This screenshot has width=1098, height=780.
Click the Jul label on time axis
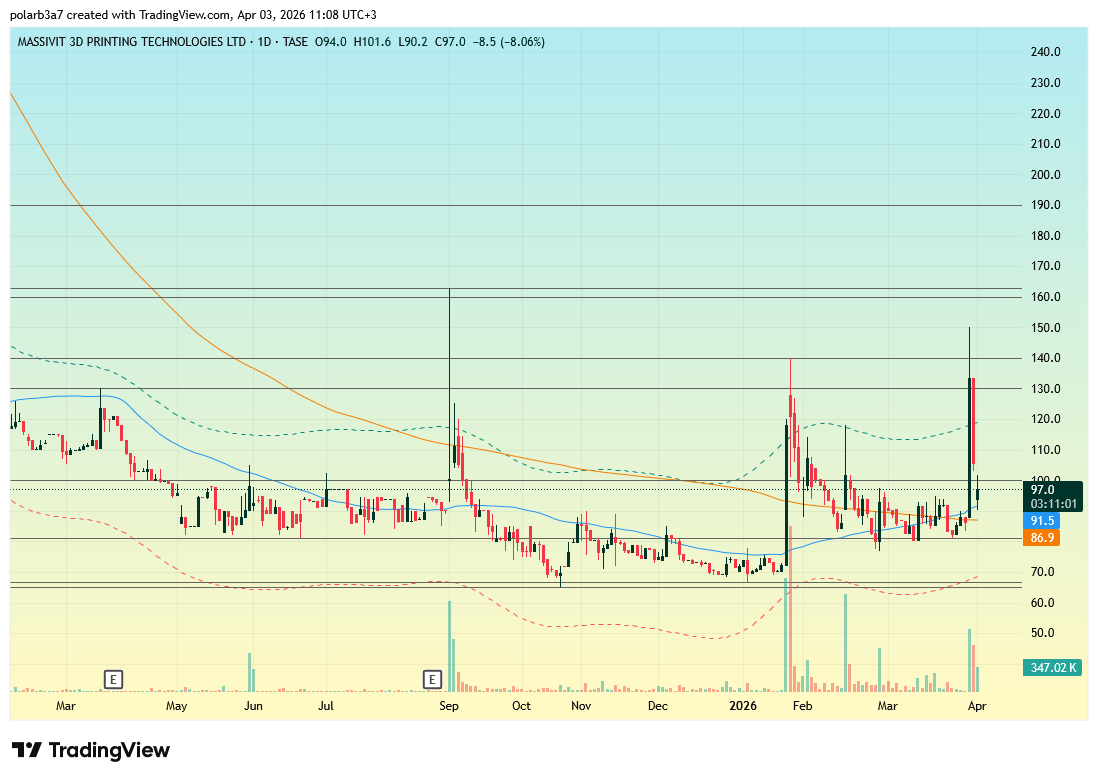(326, 706)
